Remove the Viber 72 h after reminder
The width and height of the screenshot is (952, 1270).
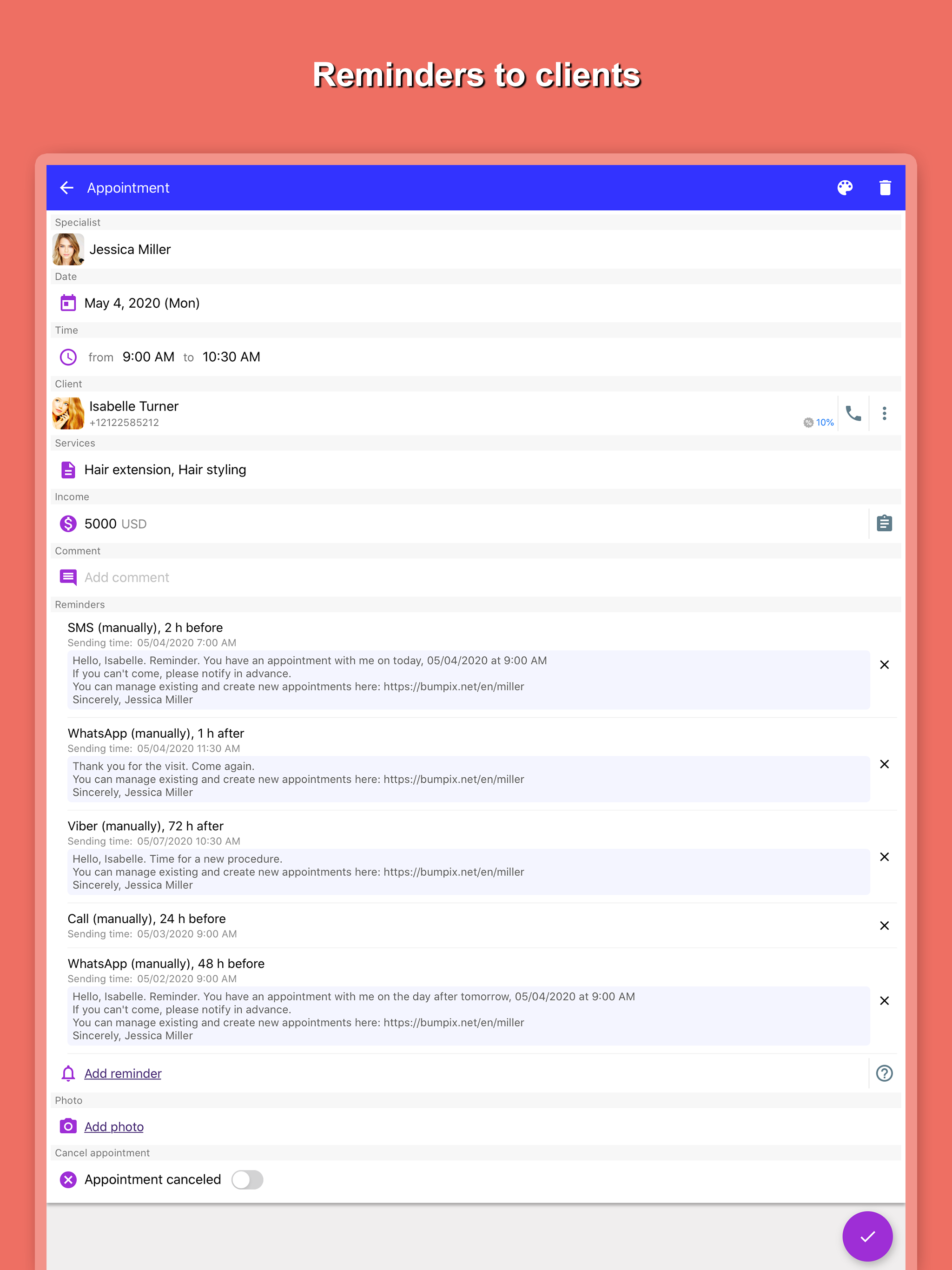coord(885,857)
